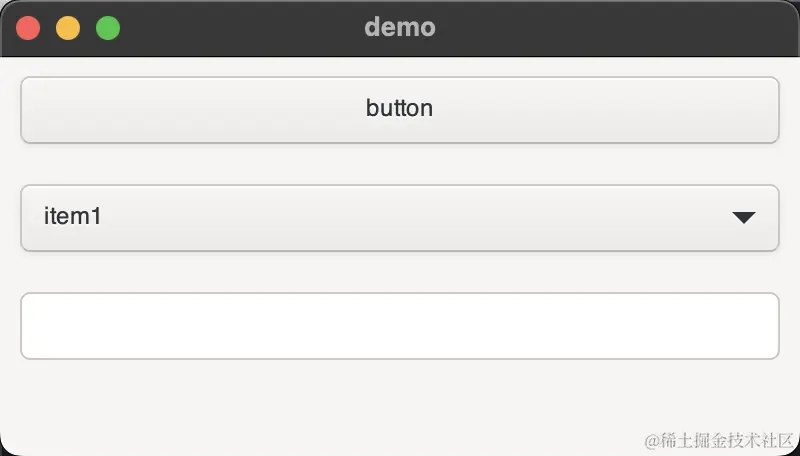Click the watermark text in the window corner
800x456 pixels.
point(719,439)
